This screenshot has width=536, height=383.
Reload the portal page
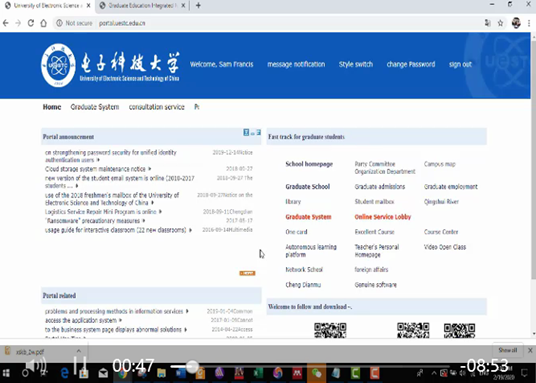(x=31, y=23)
